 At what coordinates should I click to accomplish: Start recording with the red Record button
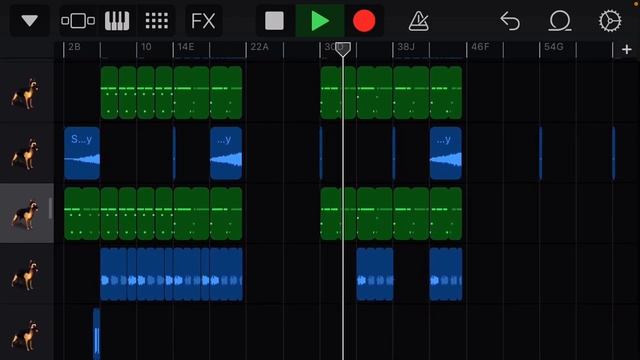(364, 20)
